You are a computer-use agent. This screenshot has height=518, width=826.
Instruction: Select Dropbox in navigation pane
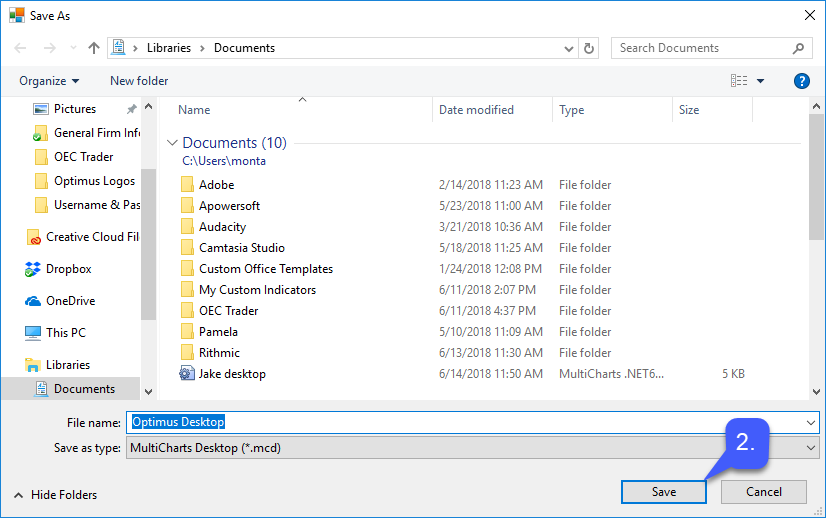click(58, 269)
